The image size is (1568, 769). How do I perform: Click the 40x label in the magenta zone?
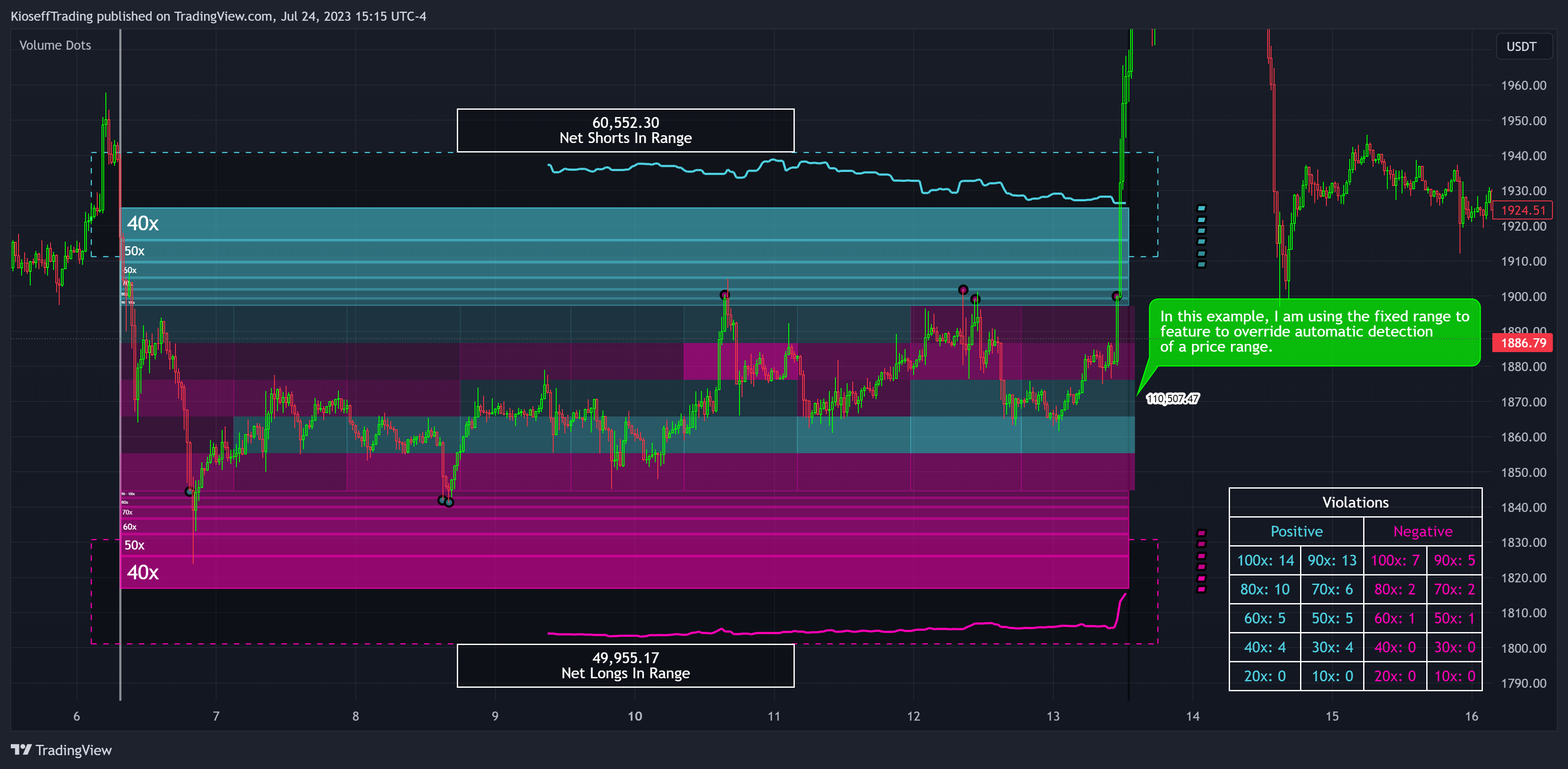click(x=143, y=572)
